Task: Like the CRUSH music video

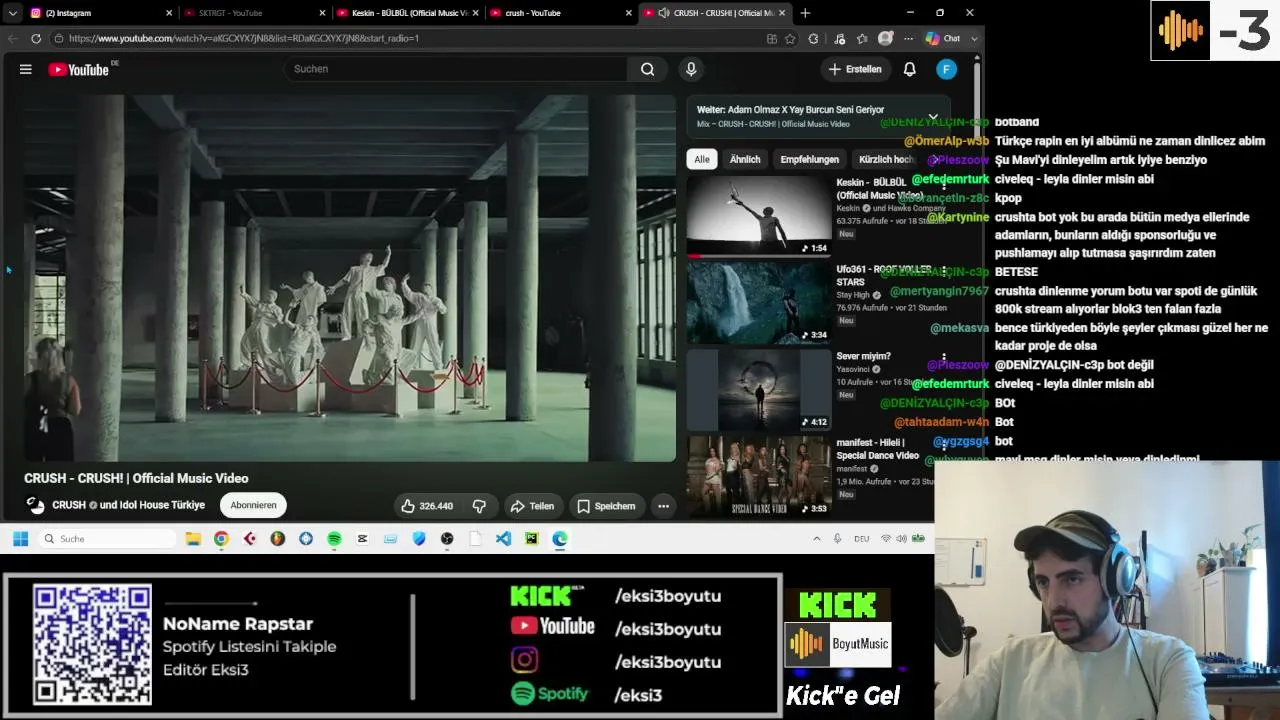Action: point(427,506)
